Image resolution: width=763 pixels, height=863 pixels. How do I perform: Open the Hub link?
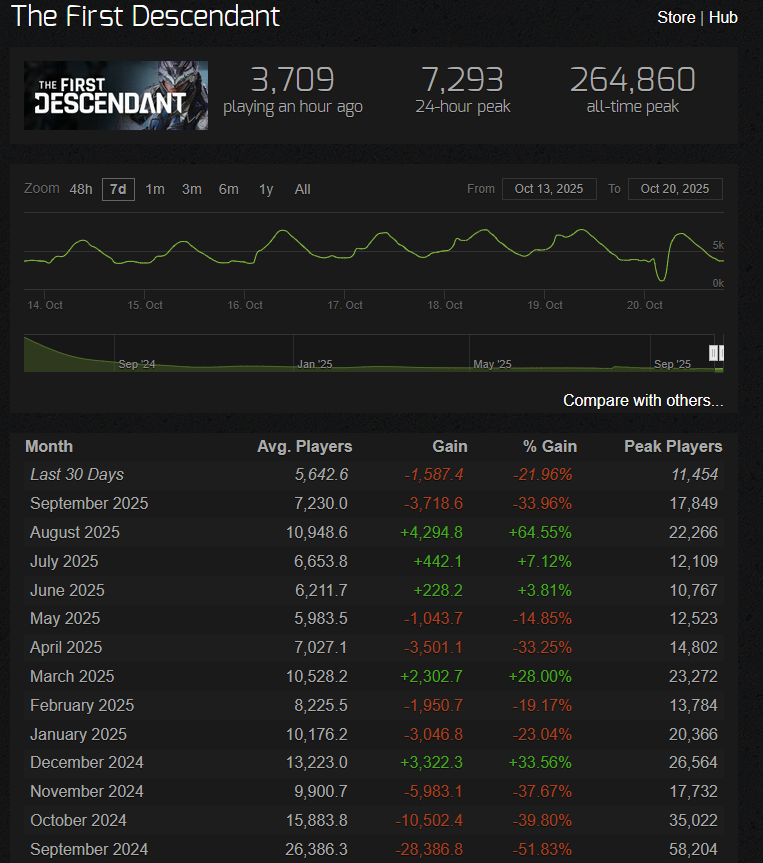(723, 18)
